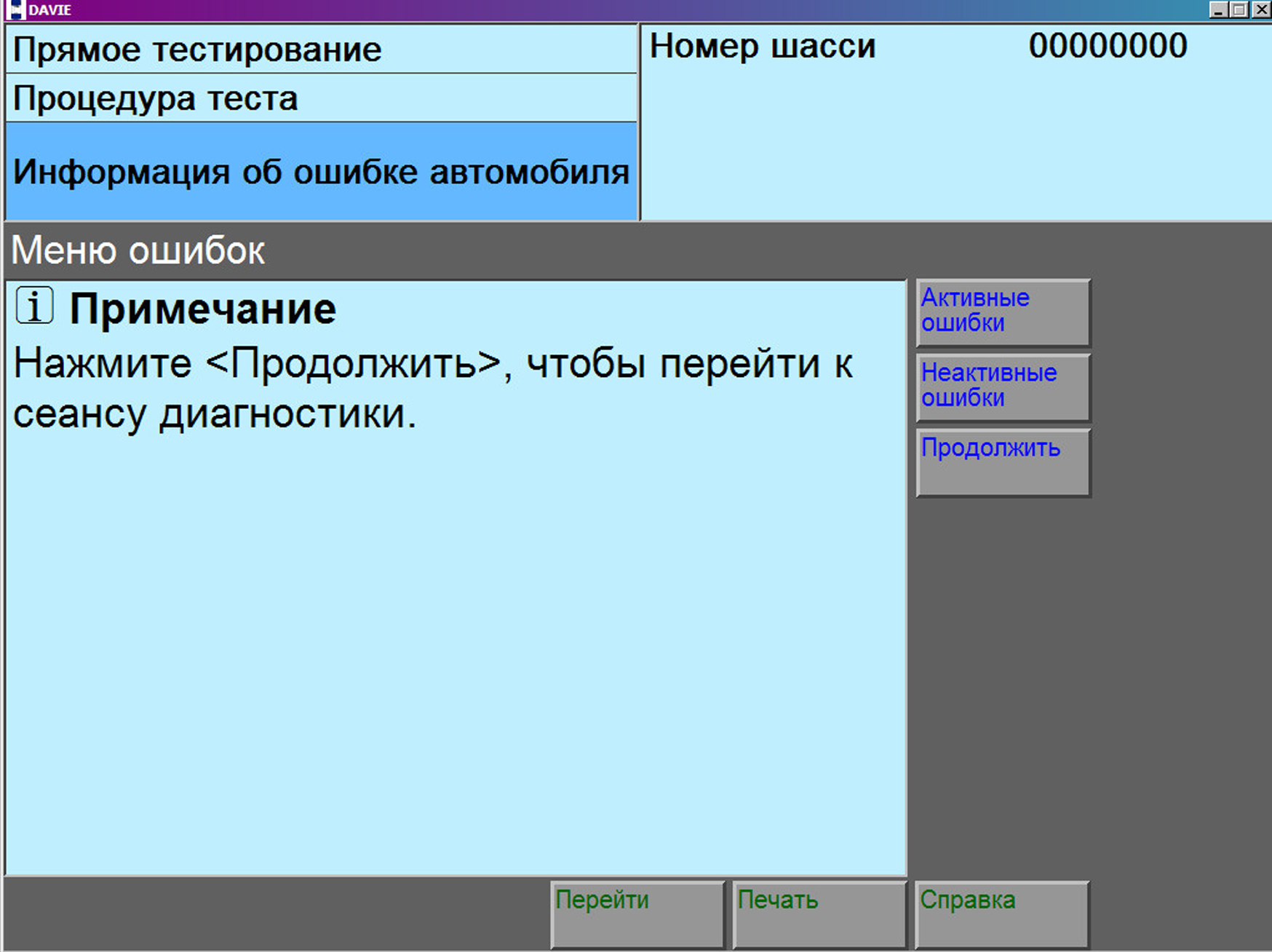The height and width of the screenshot is (952, 1272).
Task: Select the Процедура теста row
Action: (320, 98)
